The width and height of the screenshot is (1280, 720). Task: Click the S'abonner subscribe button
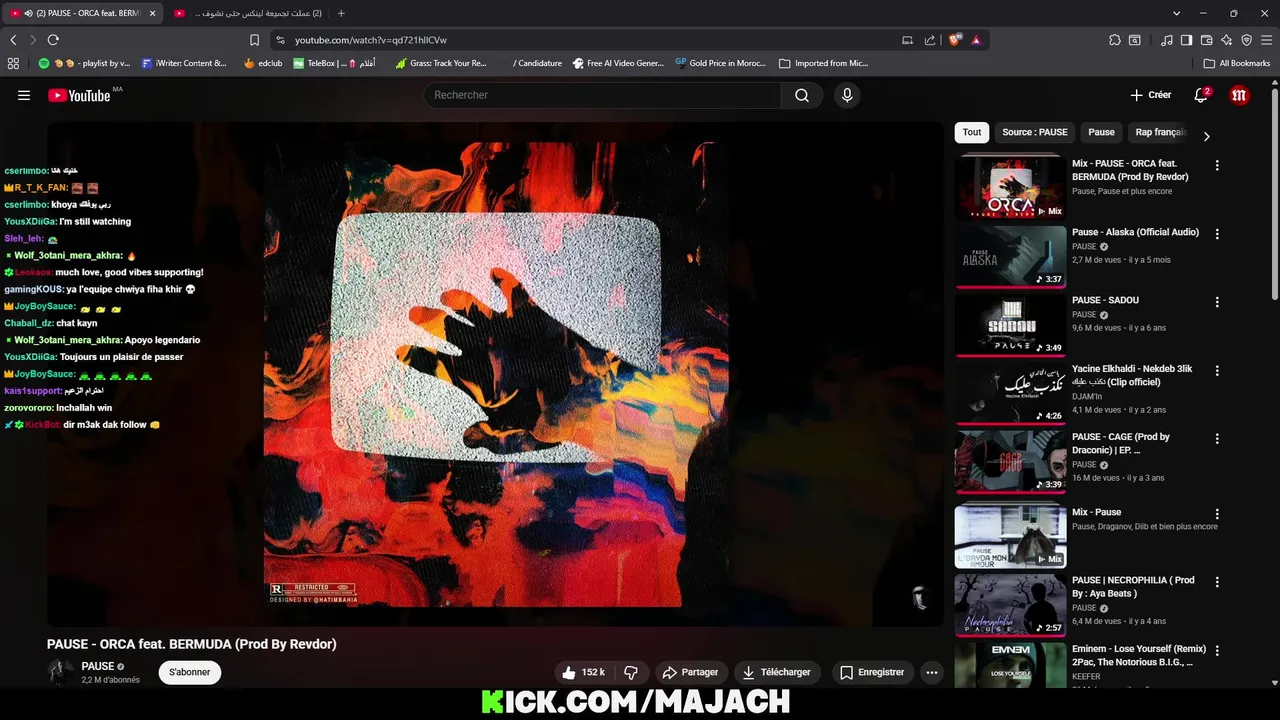(189, 672)
